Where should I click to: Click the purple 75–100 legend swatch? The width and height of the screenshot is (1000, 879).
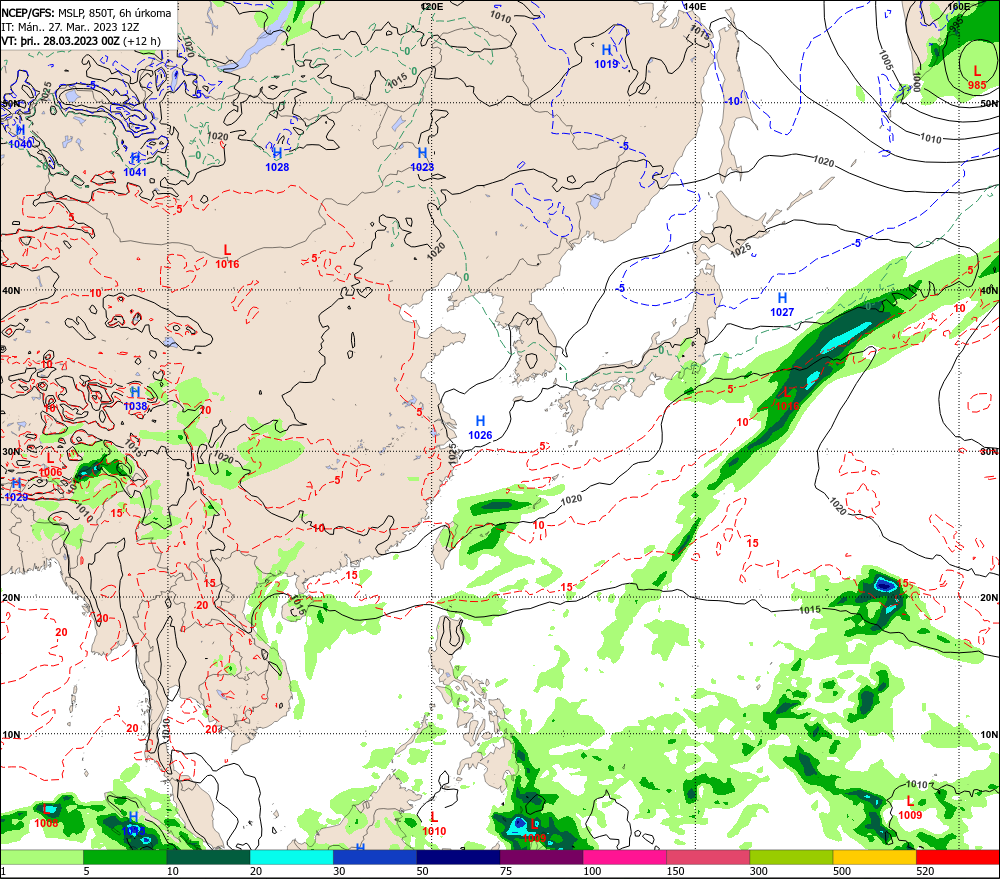point(541,857)
